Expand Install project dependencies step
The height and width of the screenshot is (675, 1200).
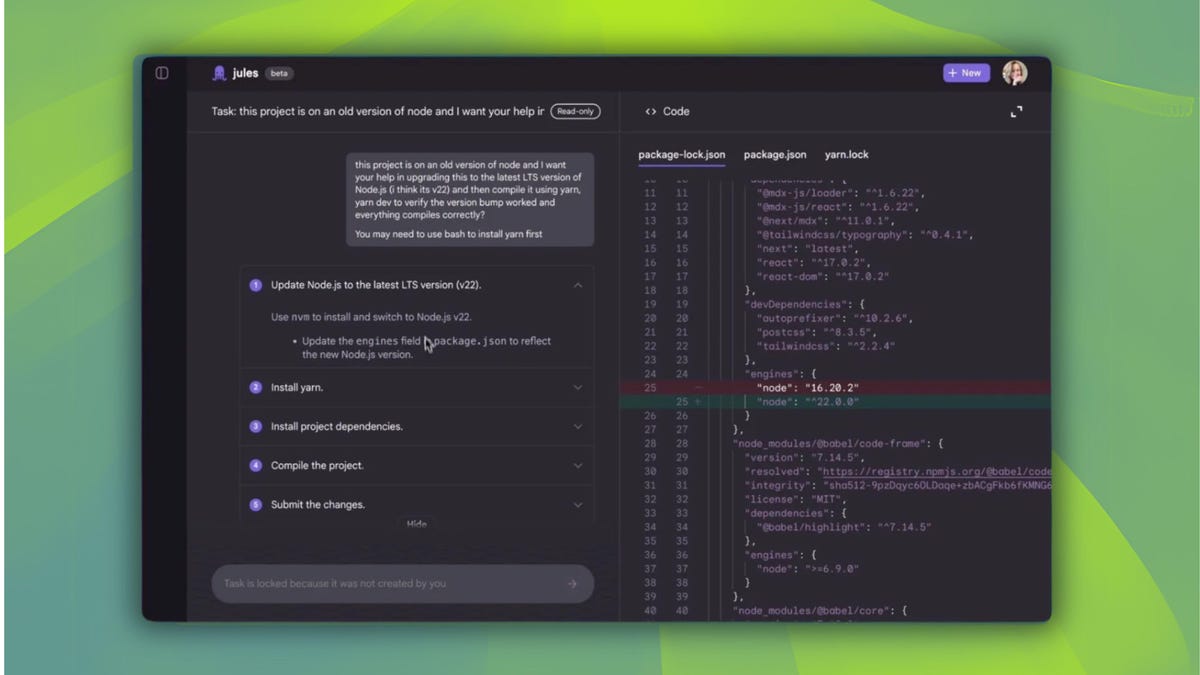tap(577, 426)
